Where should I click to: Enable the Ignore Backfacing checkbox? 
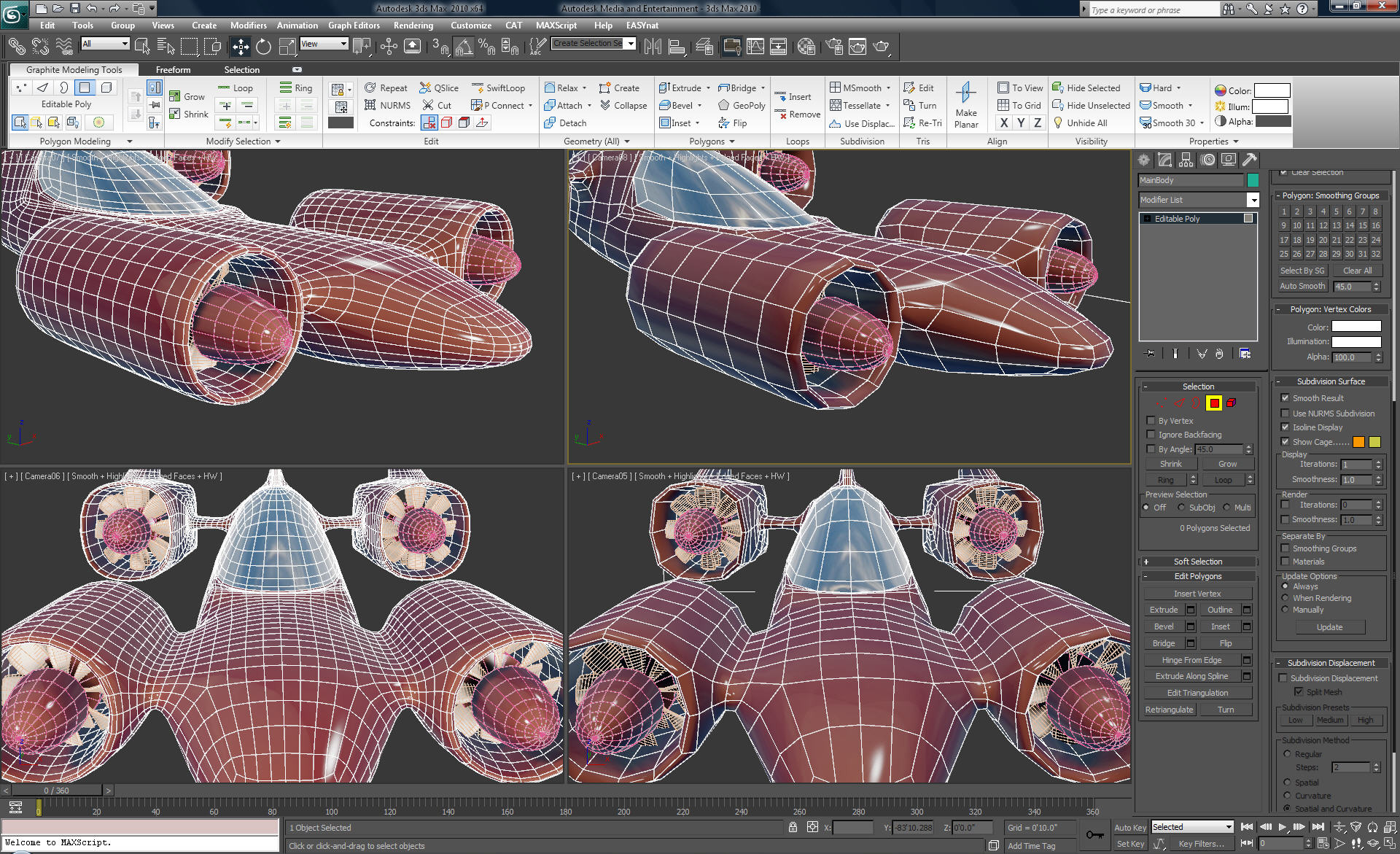point(1151,435)
